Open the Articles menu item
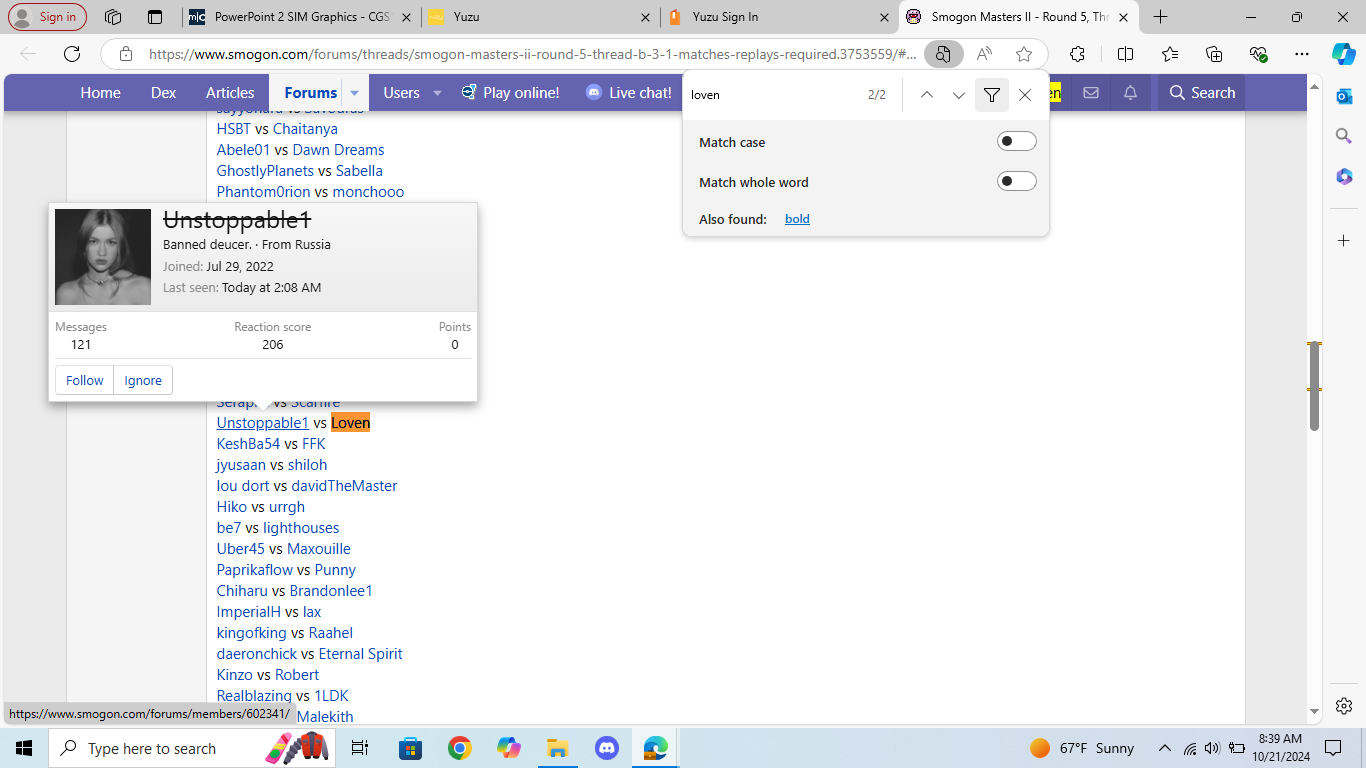Viewport: 1366px width, 768px height. pos(230,93)
